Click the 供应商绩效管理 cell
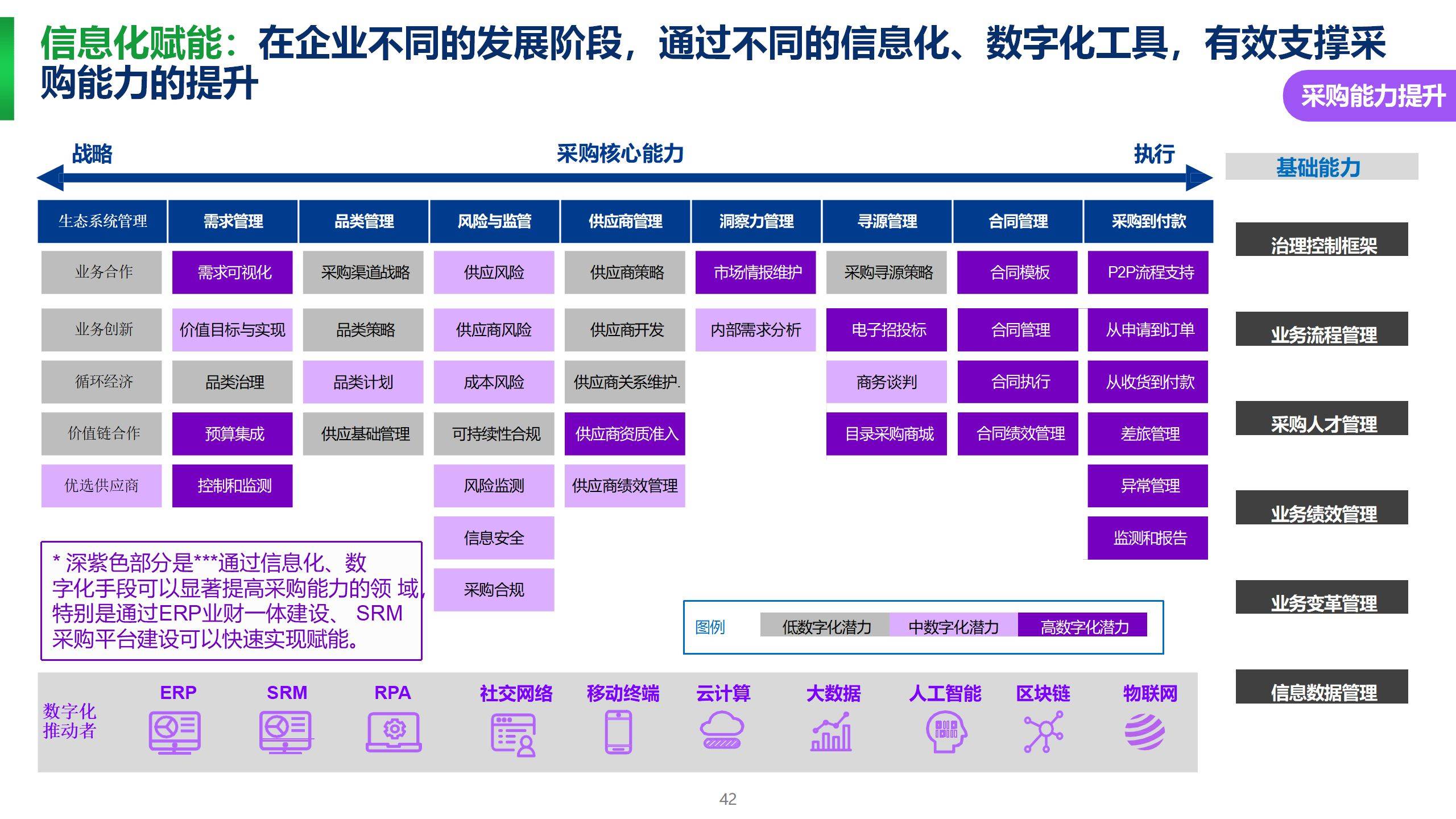Image resolution: width=1456 pixels, height=819 pixels. click(625, 486)
